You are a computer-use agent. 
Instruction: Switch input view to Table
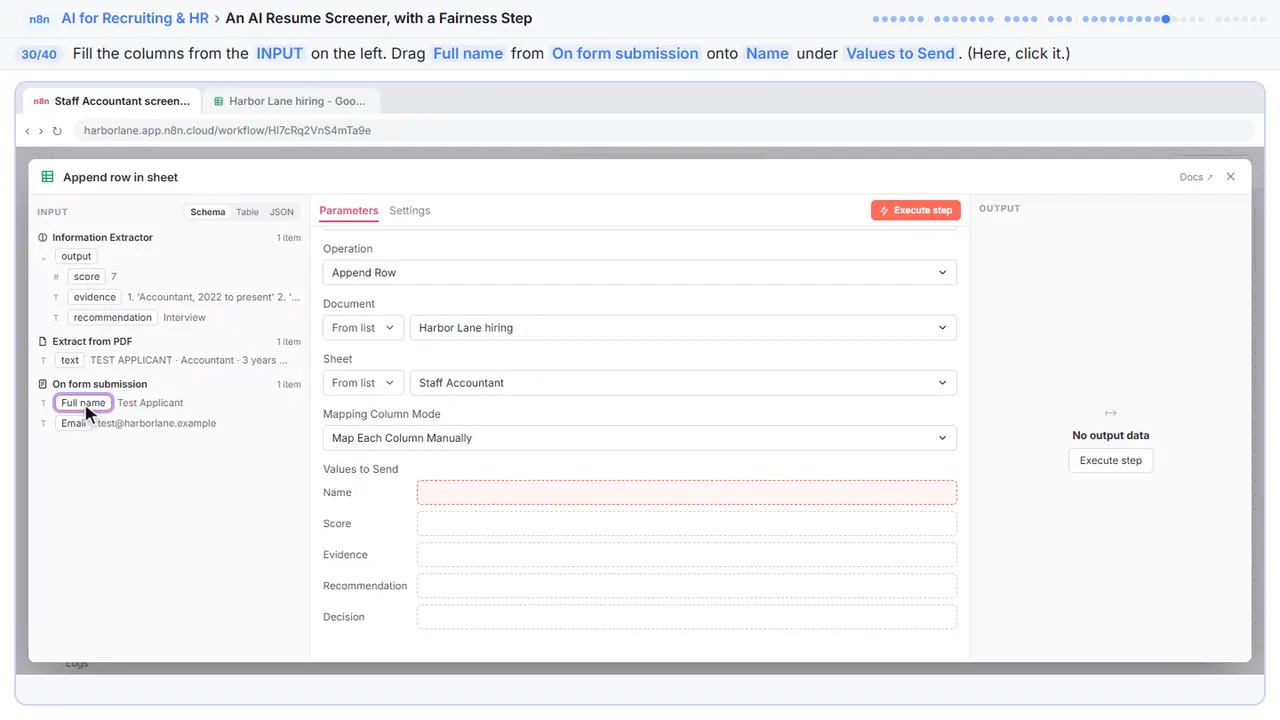pos(247,212)
